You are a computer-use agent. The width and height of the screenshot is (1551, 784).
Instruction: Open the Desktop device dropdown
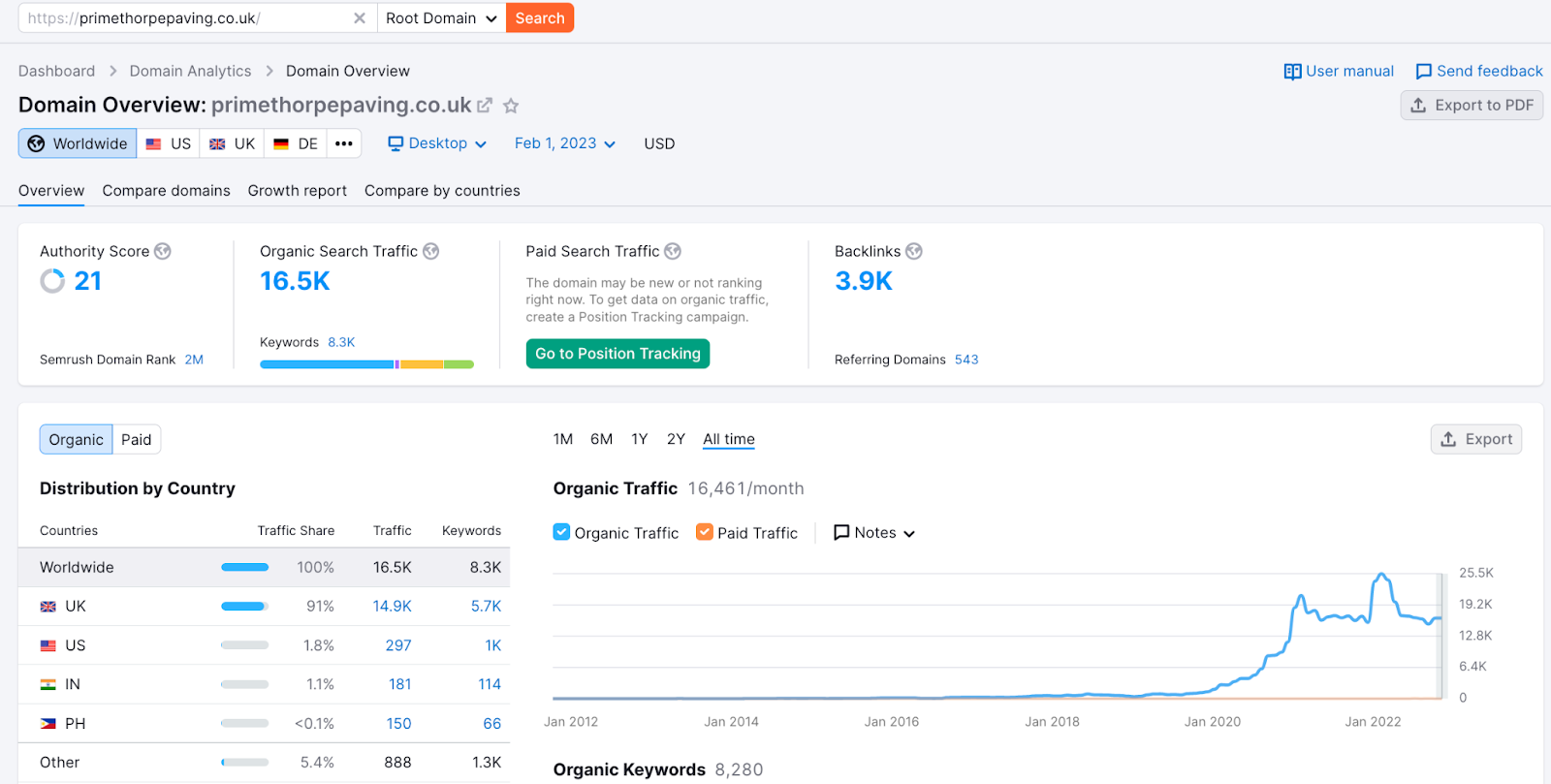coord(437,143)
